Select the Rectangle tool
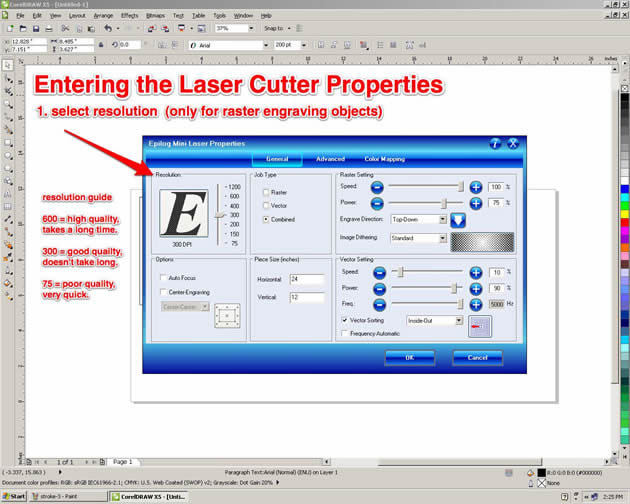The image size is (630, 504). (x=8, y=143)
